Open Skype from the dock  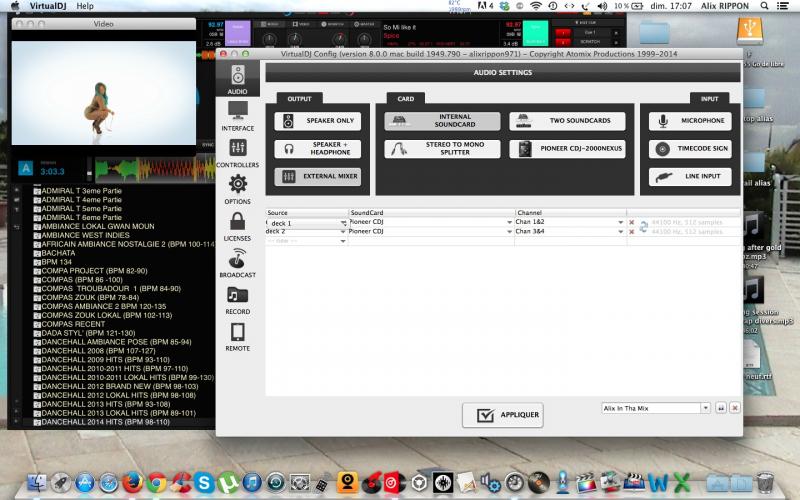(204, 482)
